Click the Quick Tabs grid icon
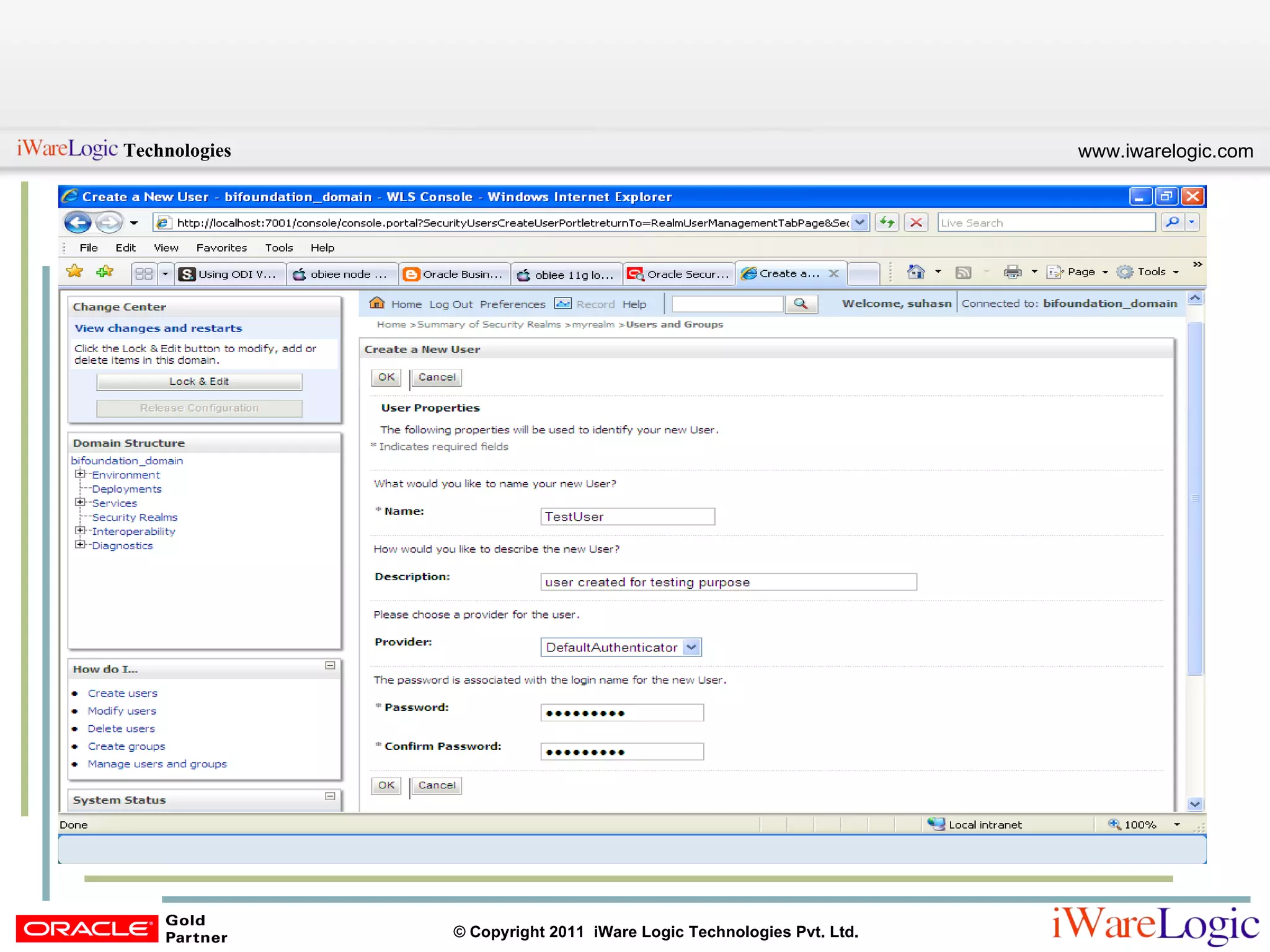Screen dimensions: 1270x952 [144, 274]
